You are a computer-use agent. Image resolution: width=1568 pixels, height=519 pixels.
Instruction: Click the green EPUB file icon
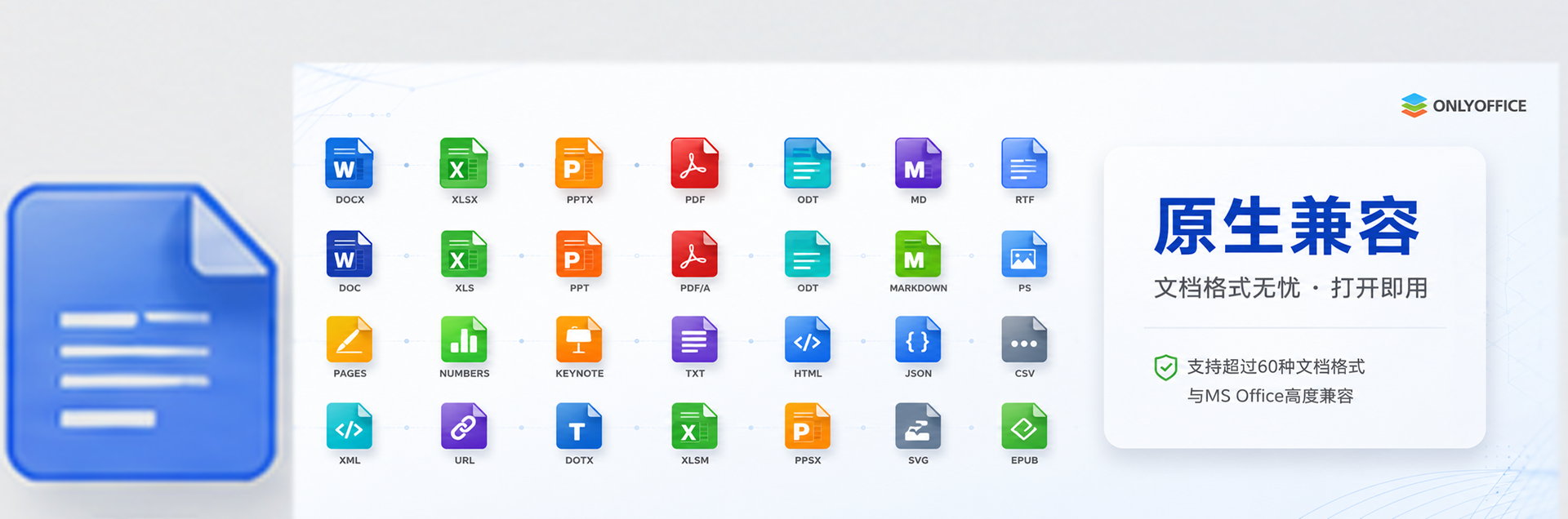[1024, 426]
